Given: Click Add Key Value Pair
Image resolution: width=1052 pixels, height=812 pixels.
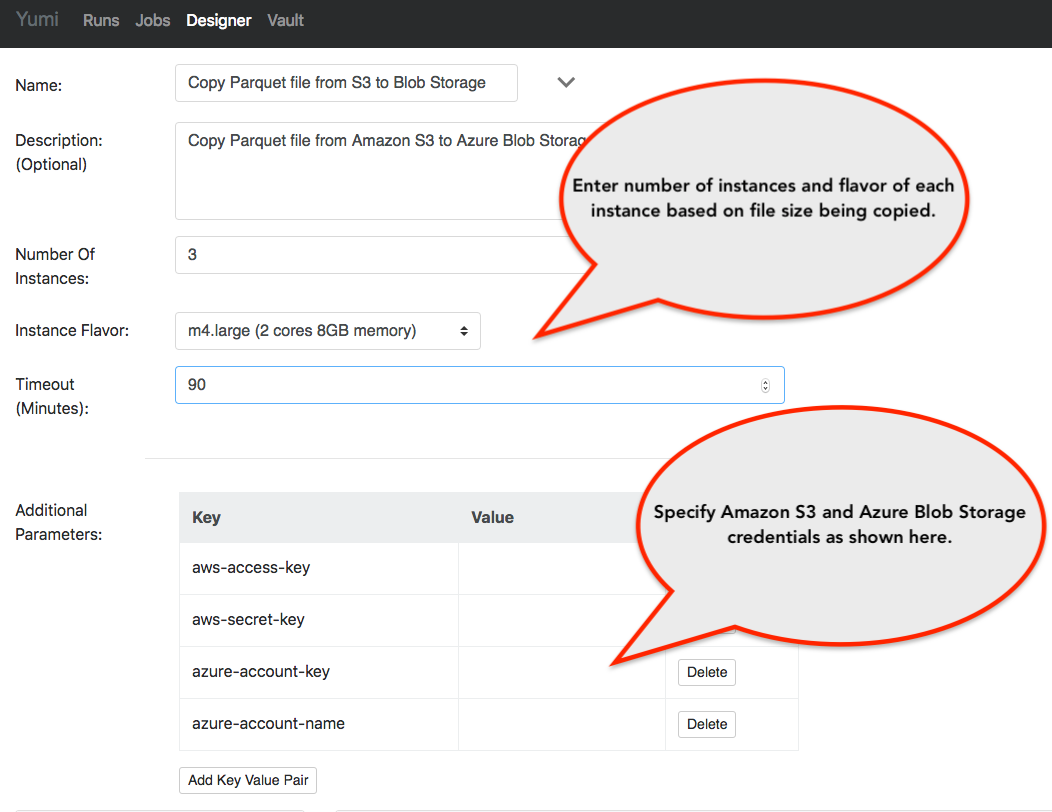Looking at the screenshot, I should tap(247, 780).
